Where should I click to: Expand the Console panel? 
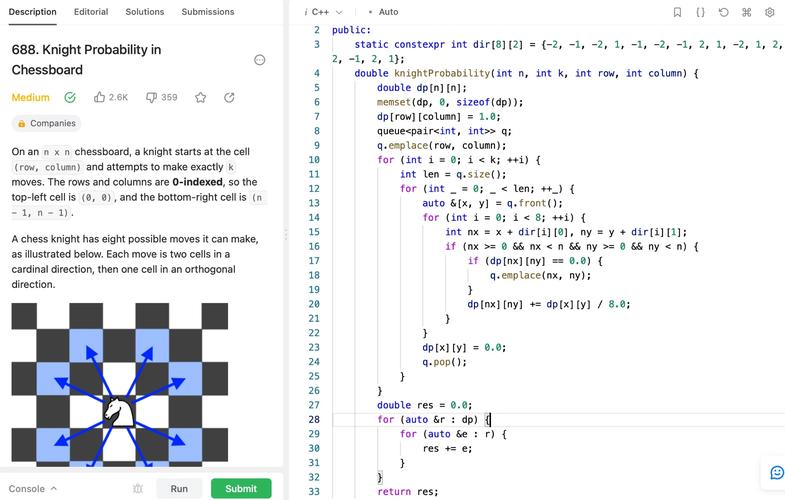[x=32, y=489]
